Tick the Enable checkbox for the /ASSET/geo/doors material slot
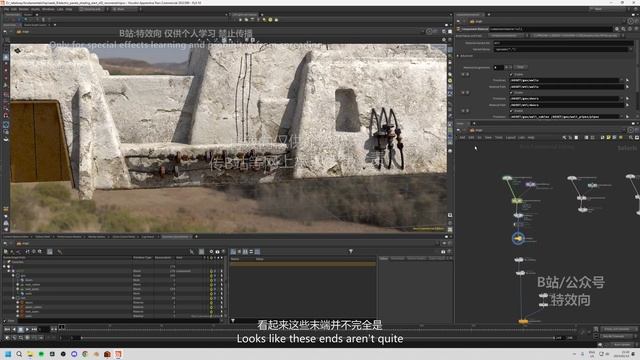This screenshot has width=640, height=360. pos(511,93)
